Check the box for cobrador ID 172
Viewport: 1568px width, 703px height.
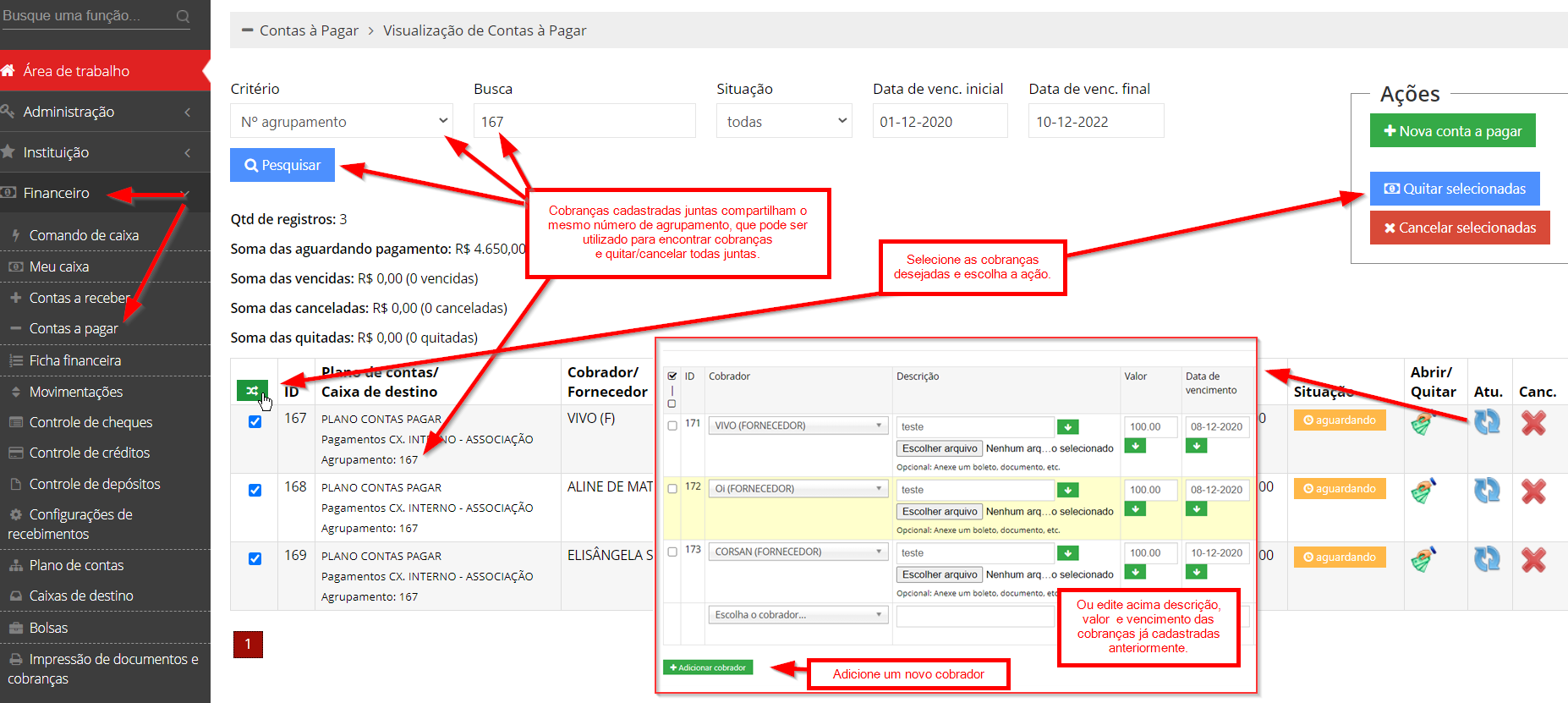click(x=672, y=488)
